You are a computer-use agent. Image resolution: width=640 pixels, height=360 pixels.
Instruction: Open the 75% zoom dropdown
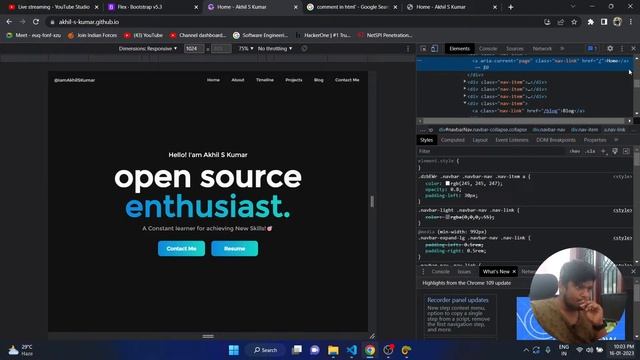(246, 49)
